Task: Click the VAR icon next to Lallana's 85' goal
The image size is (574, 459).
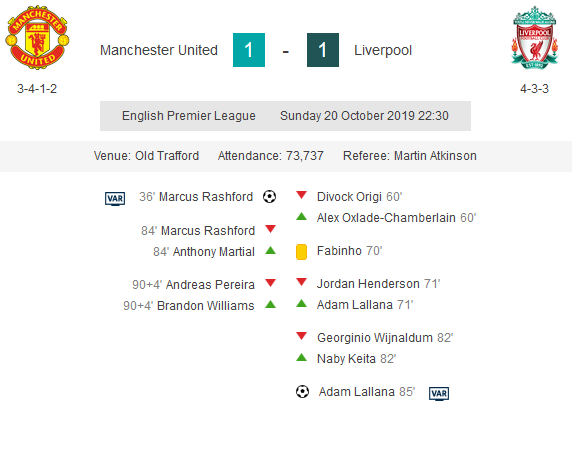Action: point(439,393)
